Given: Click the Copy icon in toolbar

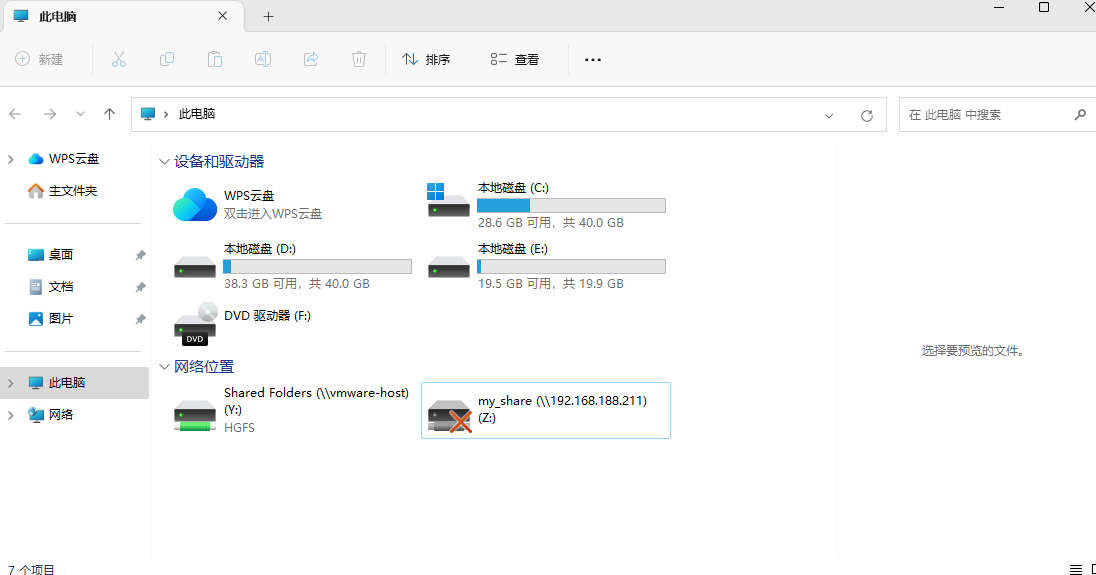Looking at the screenshot, I should (x=166, y=59).
